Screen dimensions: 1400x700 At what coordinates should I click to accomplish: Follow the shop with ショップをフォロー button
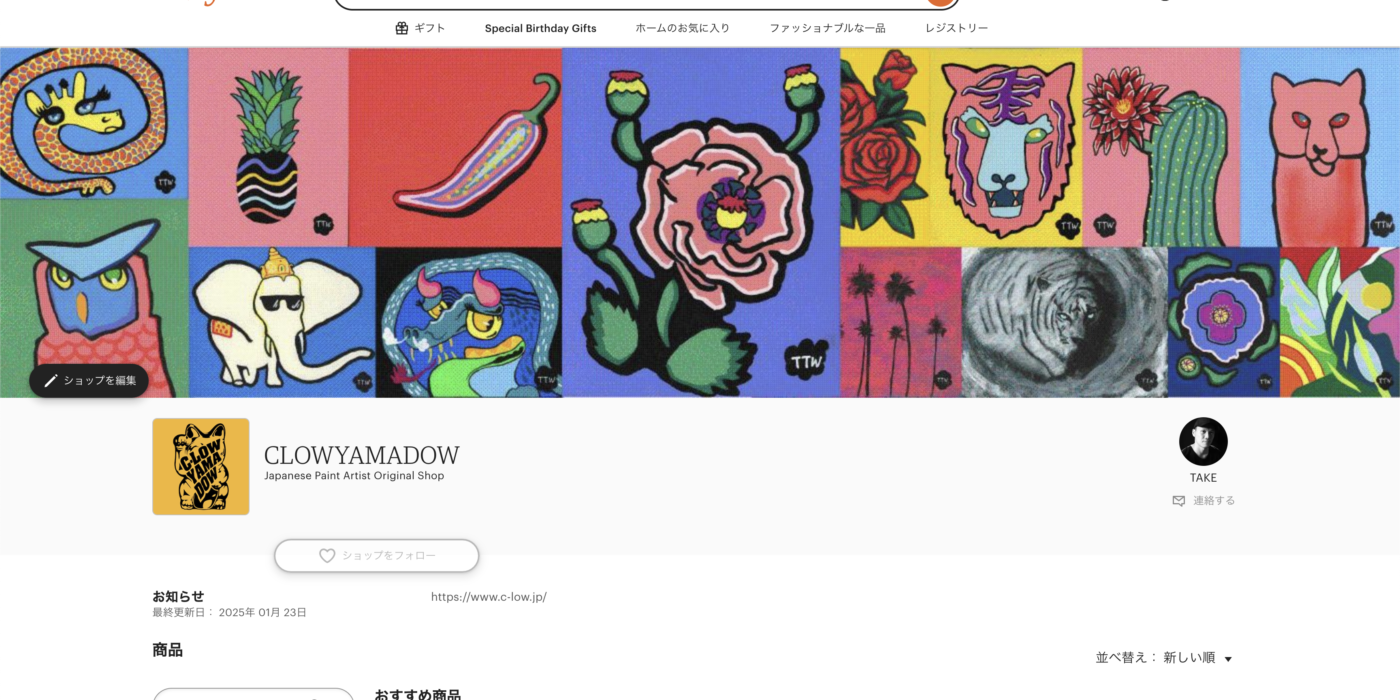[377, 556]
